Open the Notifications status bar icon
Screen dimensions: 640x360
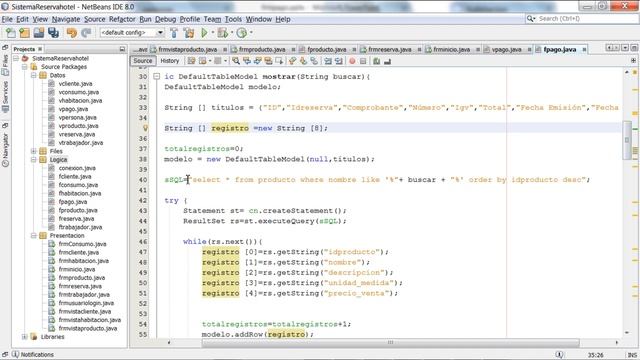tap(15, 354)
